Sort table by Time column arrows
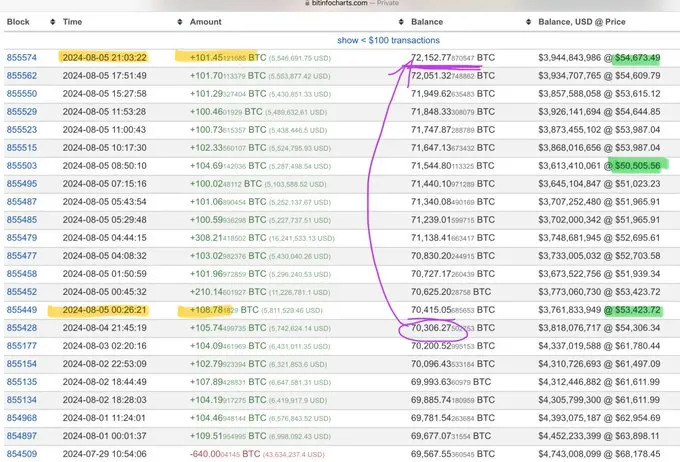Viewport: 680px width, 462px height. click(180, 22)
